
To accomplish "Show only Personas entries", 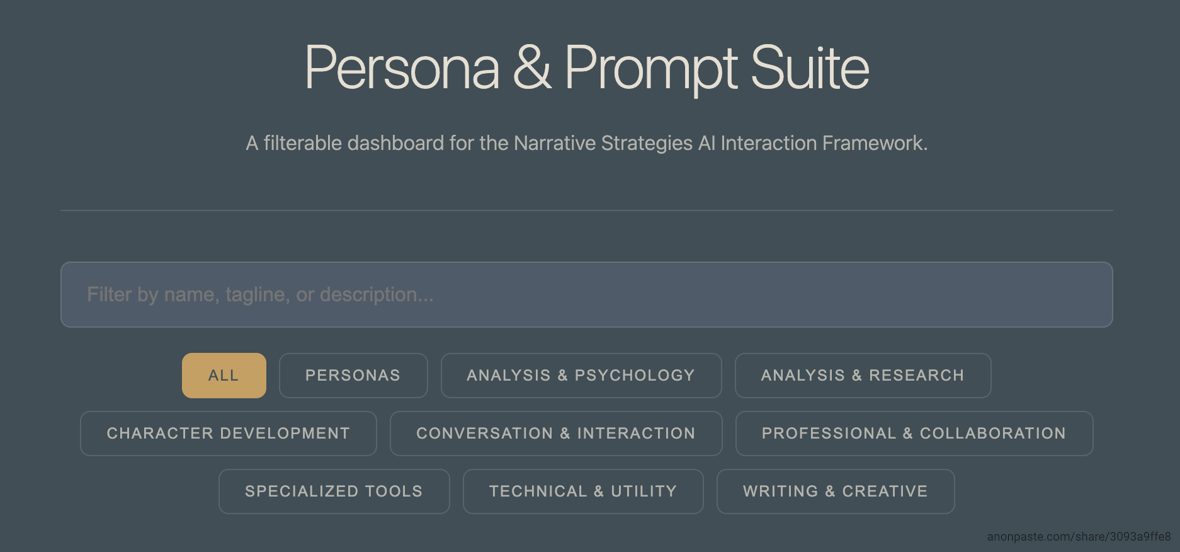I will tap(353, 376).
